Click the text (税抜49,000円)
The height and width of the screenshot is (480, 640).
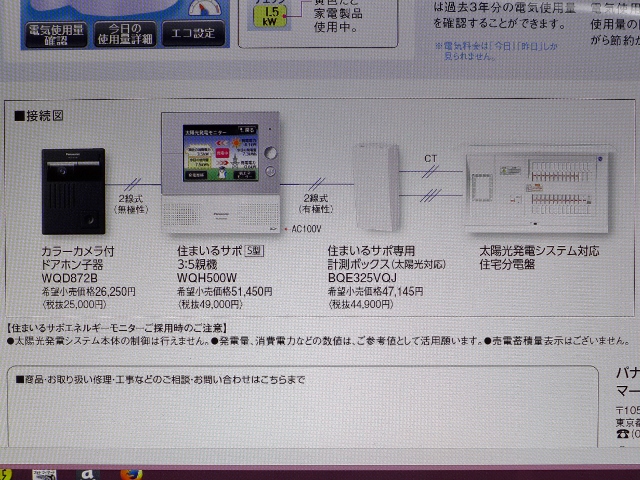[x=210, y=304]
